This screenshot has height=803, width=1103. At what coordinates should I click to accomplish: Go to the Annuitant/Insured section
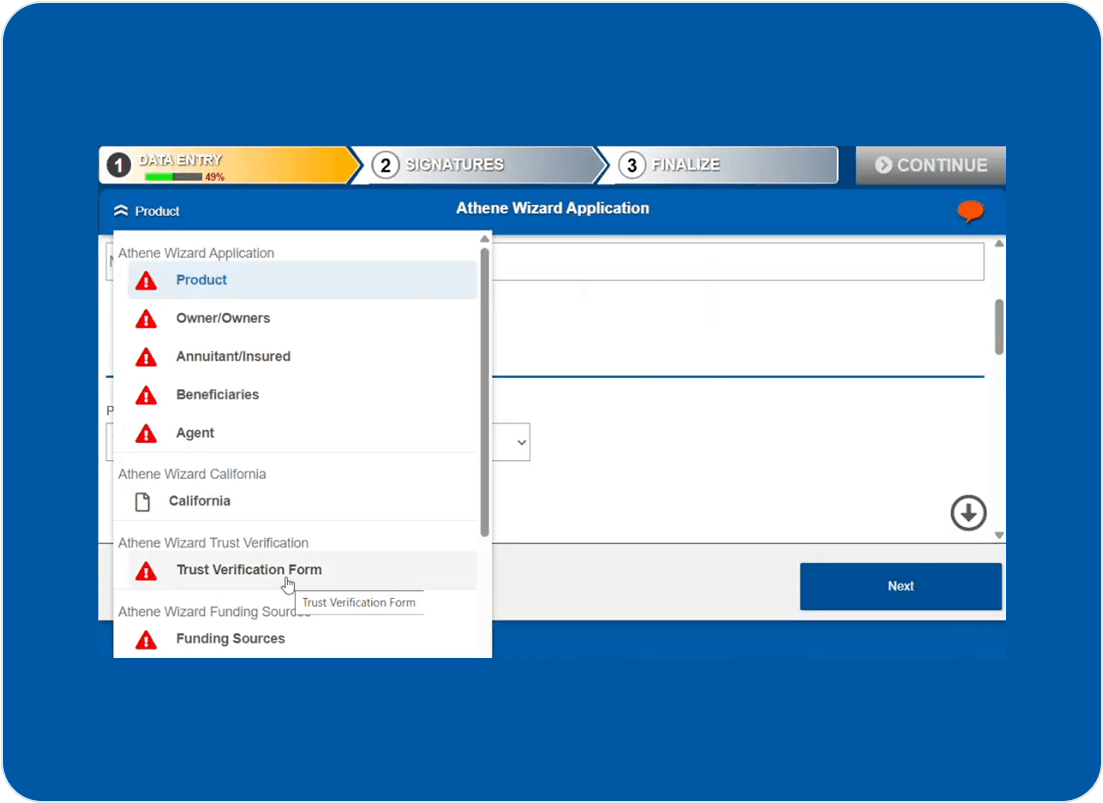pos(302,356)
